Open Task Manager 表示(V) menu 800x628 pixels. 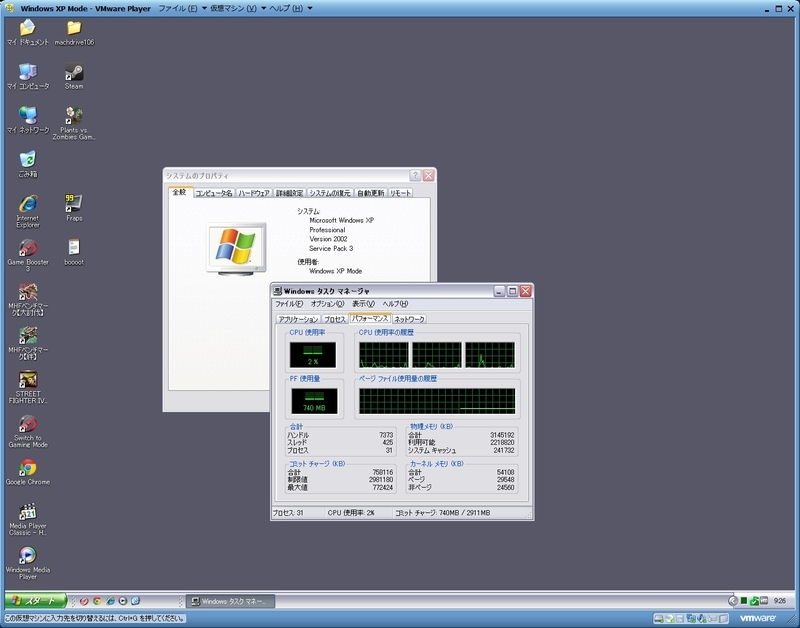(363, 304)
